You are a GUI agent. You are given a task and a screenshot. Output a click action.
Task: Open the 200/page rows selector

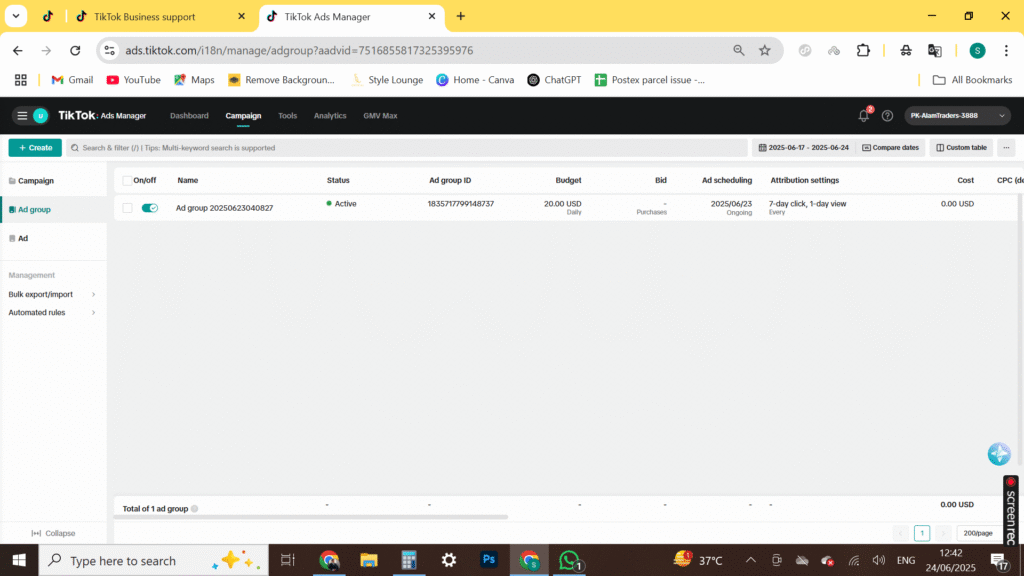[979, 533]
